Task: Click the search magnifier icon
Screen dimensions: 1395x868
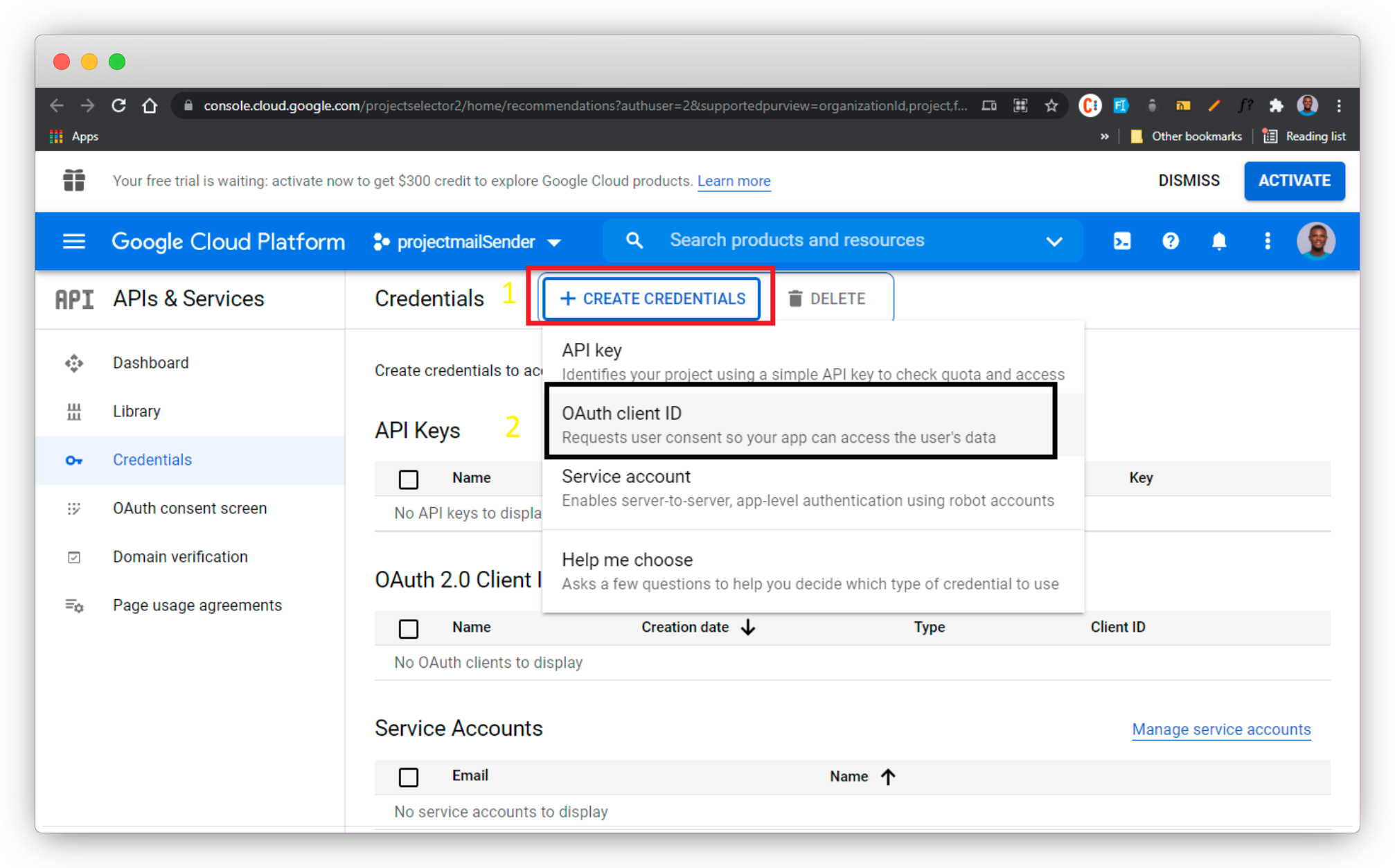Action: pyautogui.click(x=634, y=240)
